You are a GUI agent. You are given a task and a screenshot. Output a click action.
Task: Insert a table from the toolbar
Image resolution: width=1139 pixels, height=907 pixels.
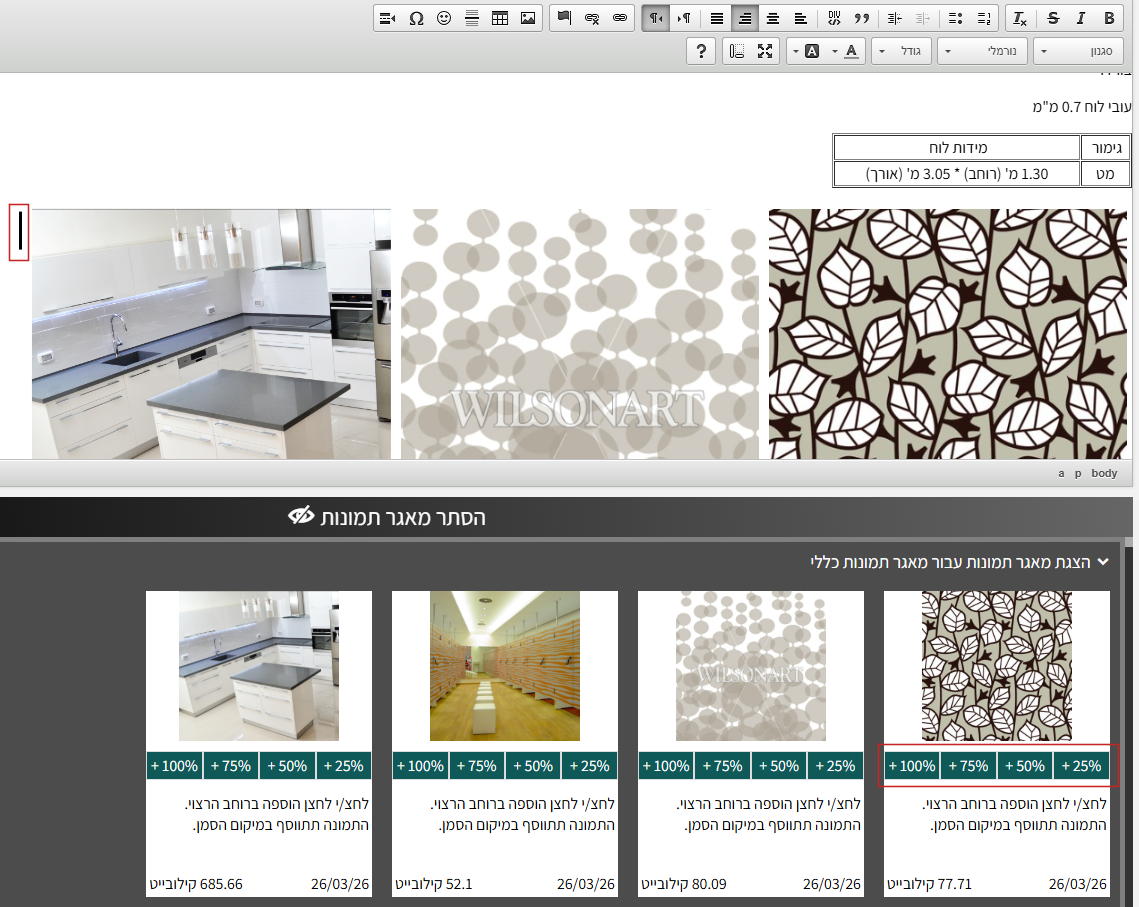[x=500, y=18]
